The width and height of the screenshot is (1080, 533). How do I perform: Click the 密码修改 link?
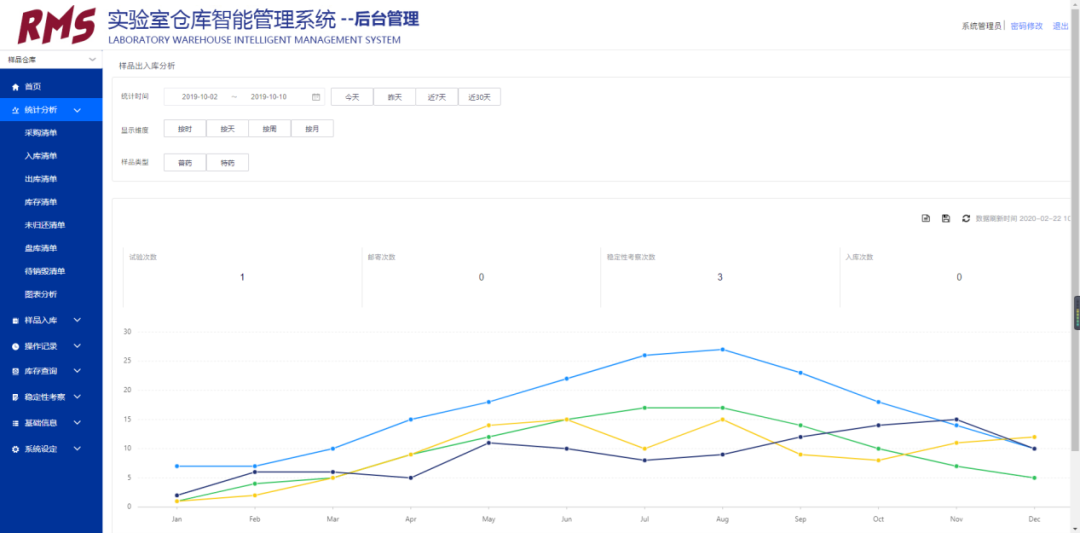click(1026, 26)
